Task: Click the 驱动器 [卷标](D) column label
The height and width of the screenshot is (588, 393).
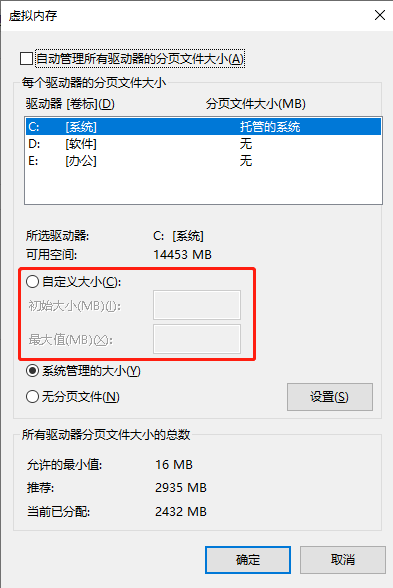Action: click(70, 104)
